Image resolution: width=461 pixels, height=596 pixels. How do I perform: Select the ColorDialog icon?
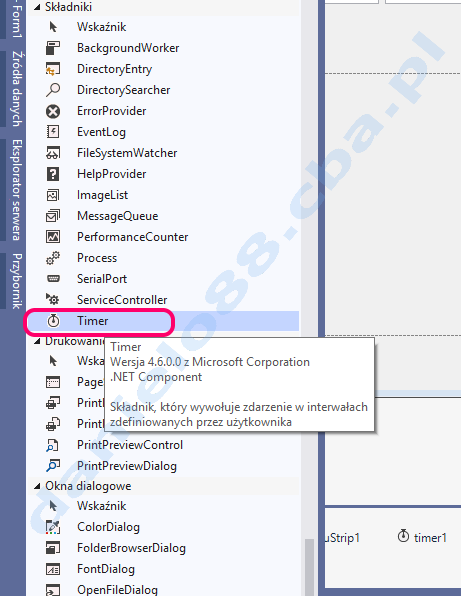click(x=53, y=527)
